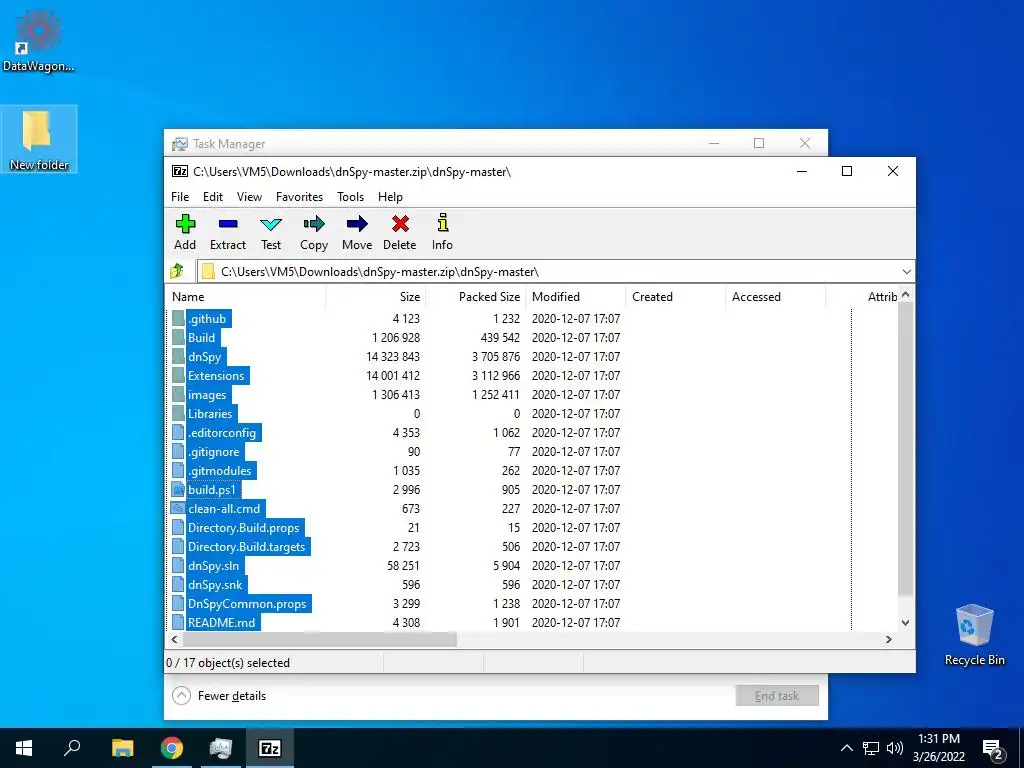Click the Add toolbar icon
The image size is (1024, 768).
(185, 224)
